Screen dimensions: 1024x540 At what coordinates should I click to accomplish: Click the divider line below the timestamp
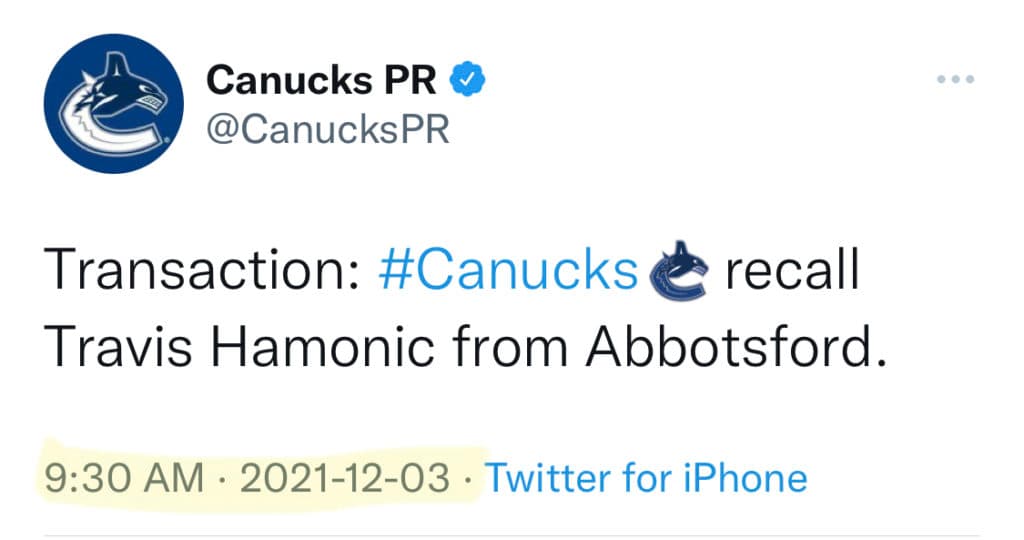[512, 534]
